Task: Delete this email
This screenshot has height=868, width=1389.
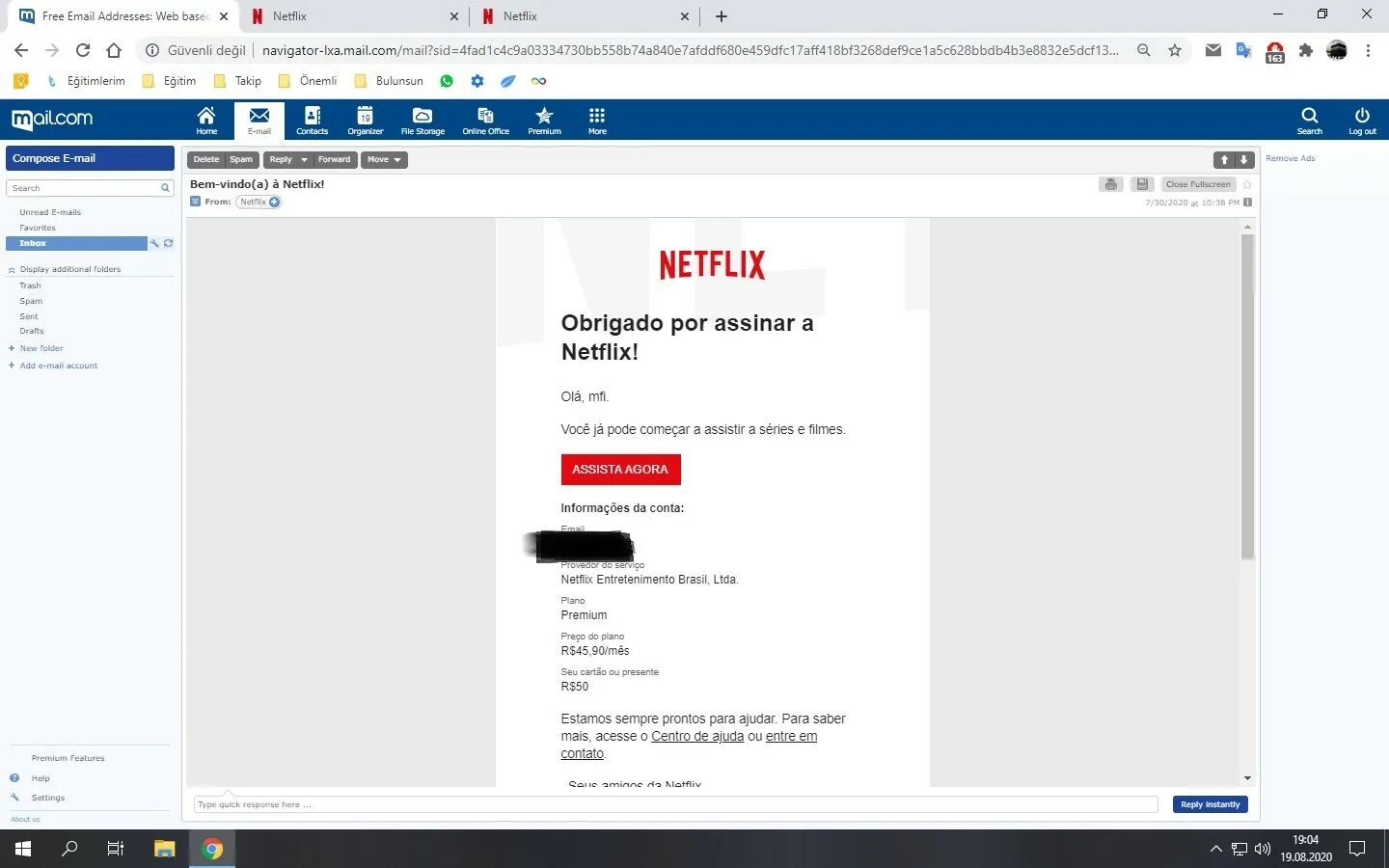Action: [x=205, y=160]
